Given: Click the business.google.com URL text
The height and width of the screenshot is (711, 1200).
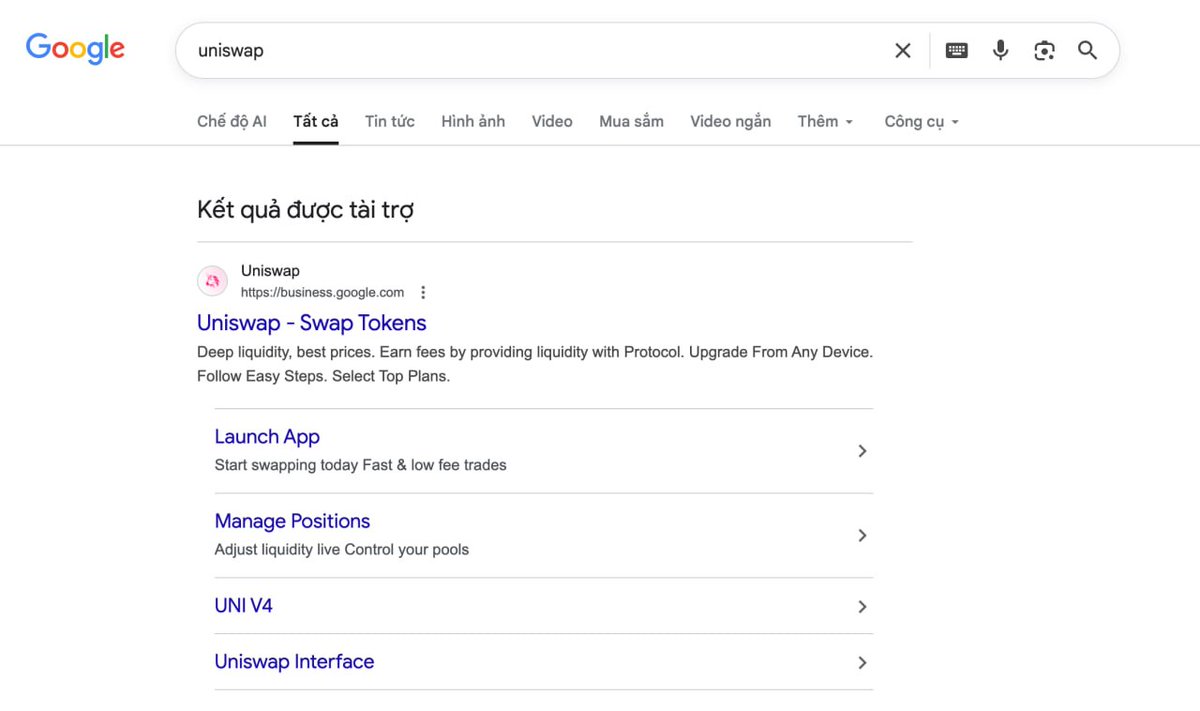Looking at the screenshot, I should [x=322, y=293].
